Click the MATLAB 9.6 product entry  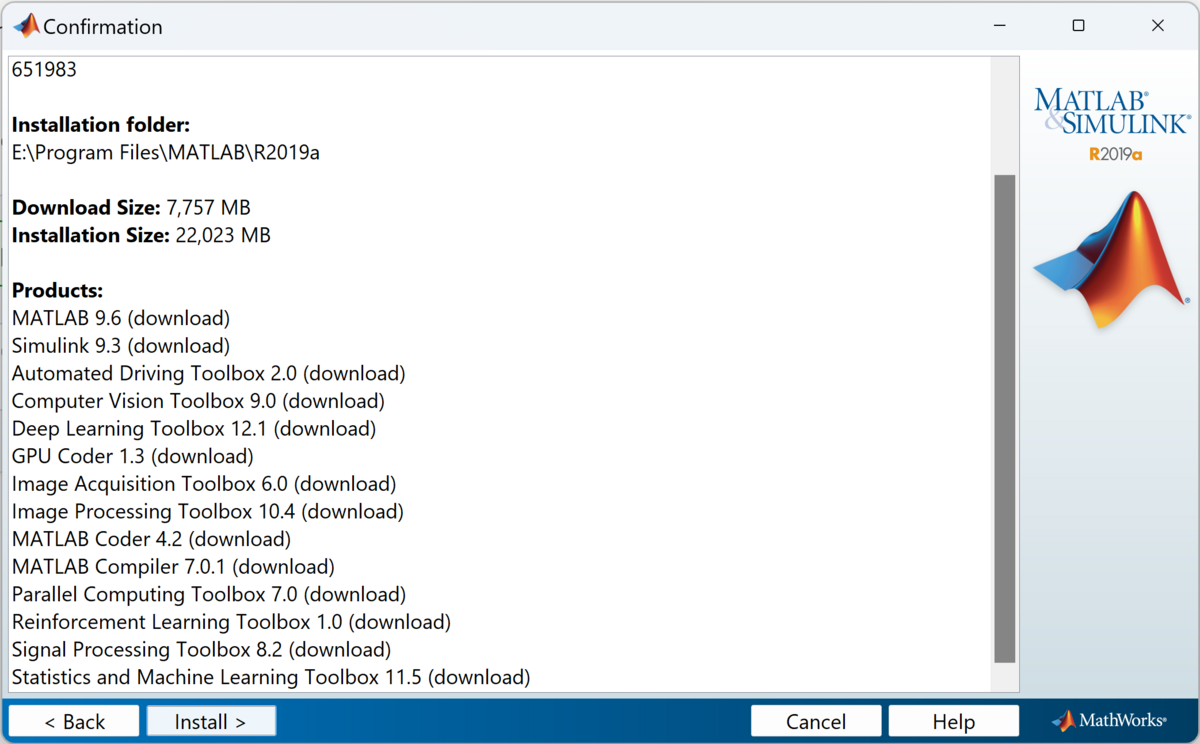pos(121,318)
